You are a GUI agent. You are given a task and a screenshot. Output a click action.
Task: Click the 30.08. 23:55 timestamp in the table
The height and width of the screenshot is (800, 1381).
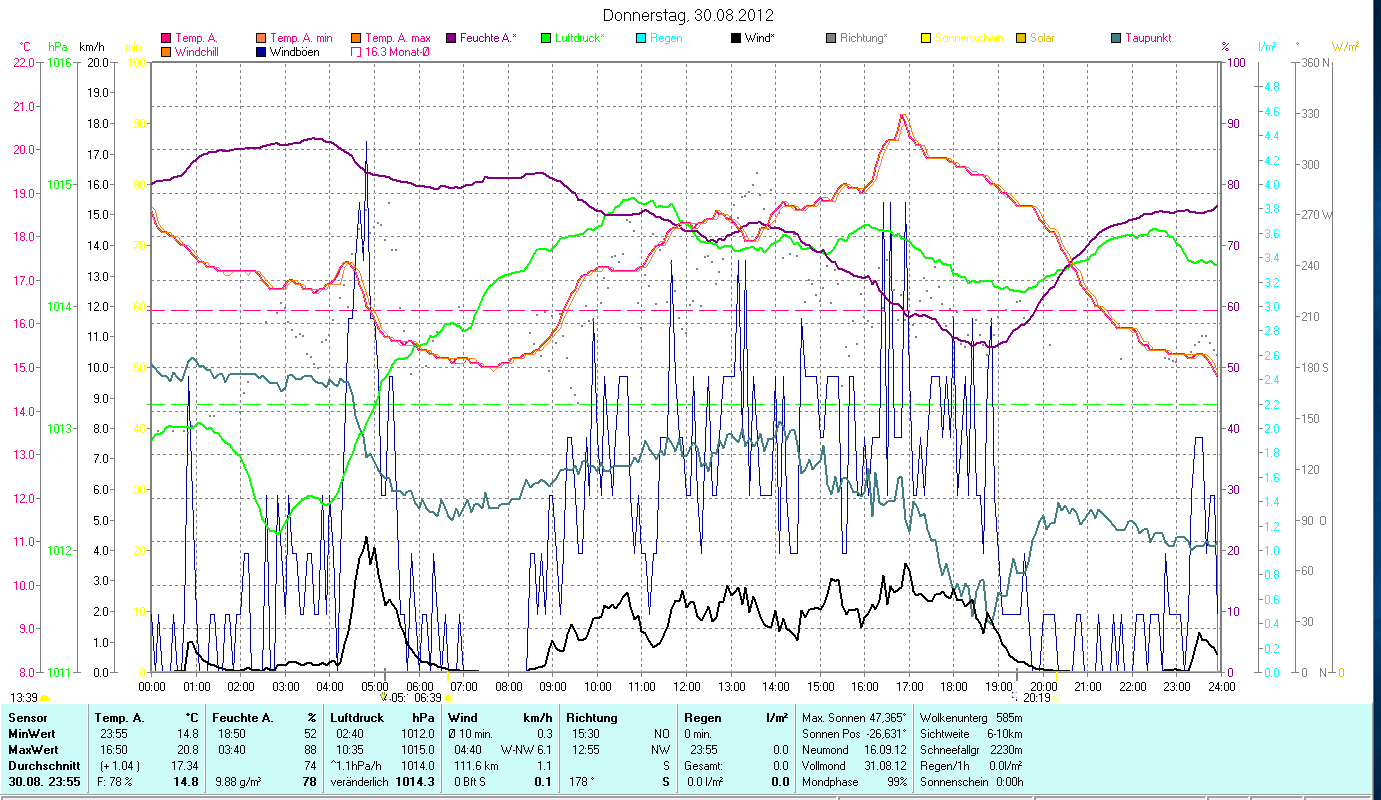tap(46, 781)
